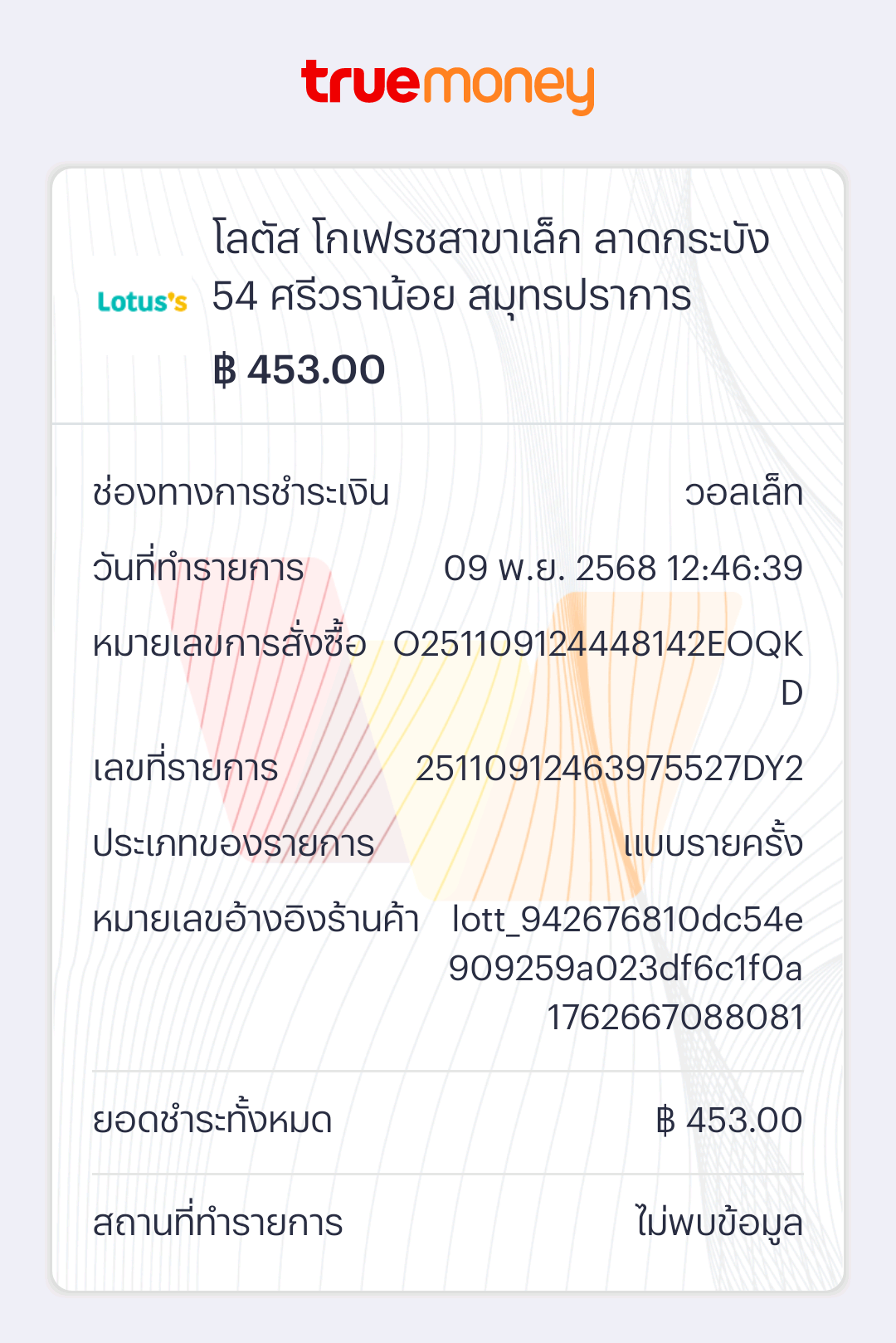Tap the ยอดชำระทั้งหมด label

pos(212,1121)
